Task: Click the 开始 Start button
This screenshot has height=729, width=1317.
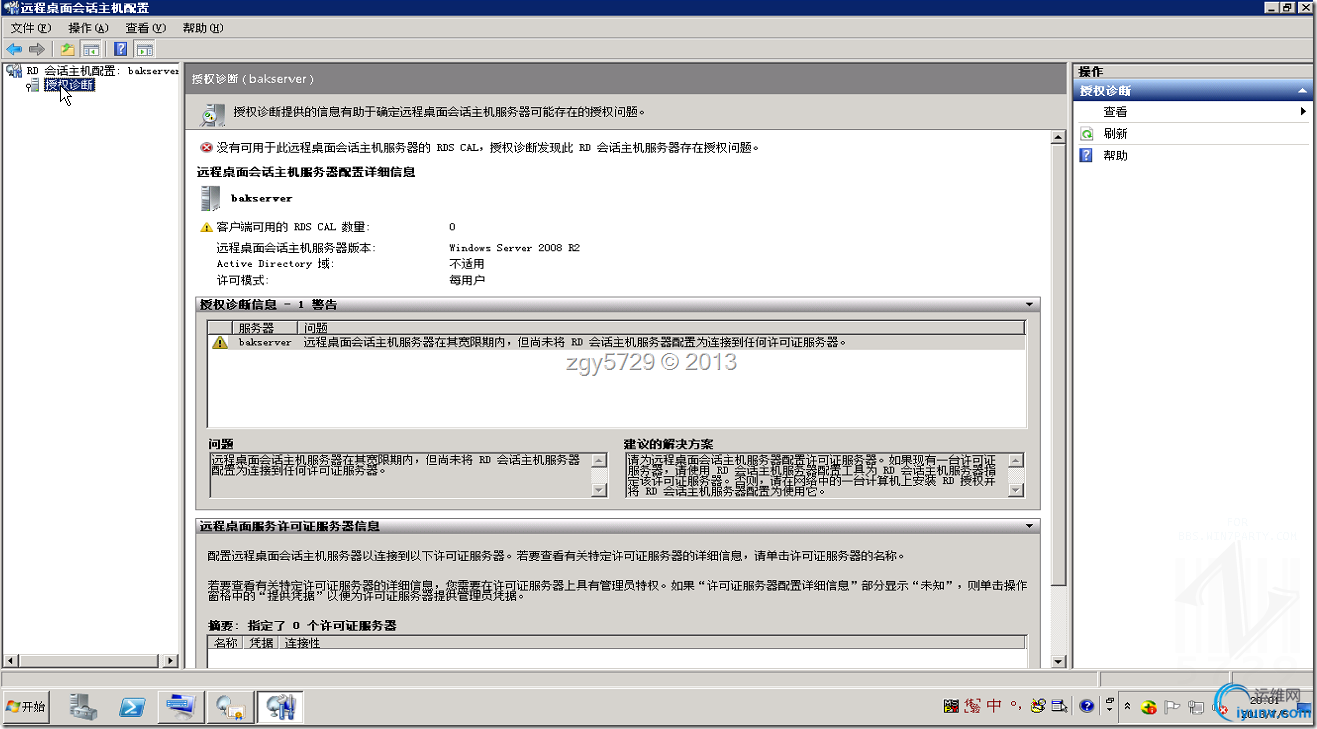Action: (x=26, y=707)
